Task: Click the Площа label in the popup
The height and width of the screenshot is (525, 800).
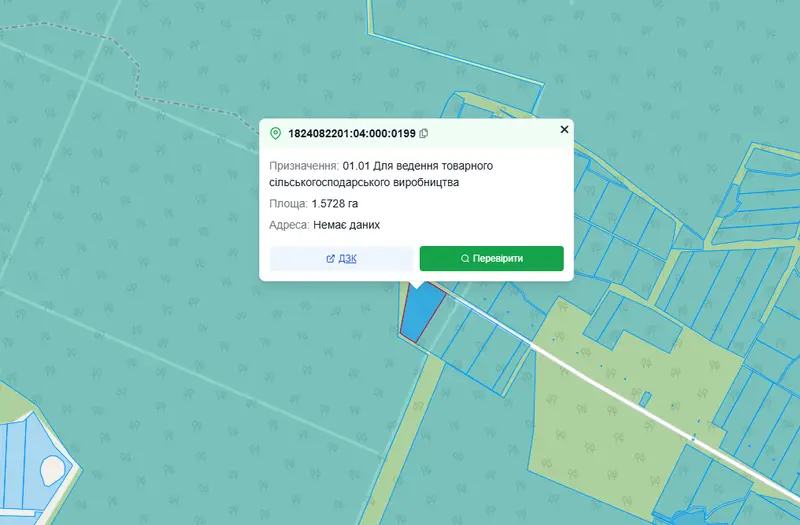Action: tap(288, 204)
